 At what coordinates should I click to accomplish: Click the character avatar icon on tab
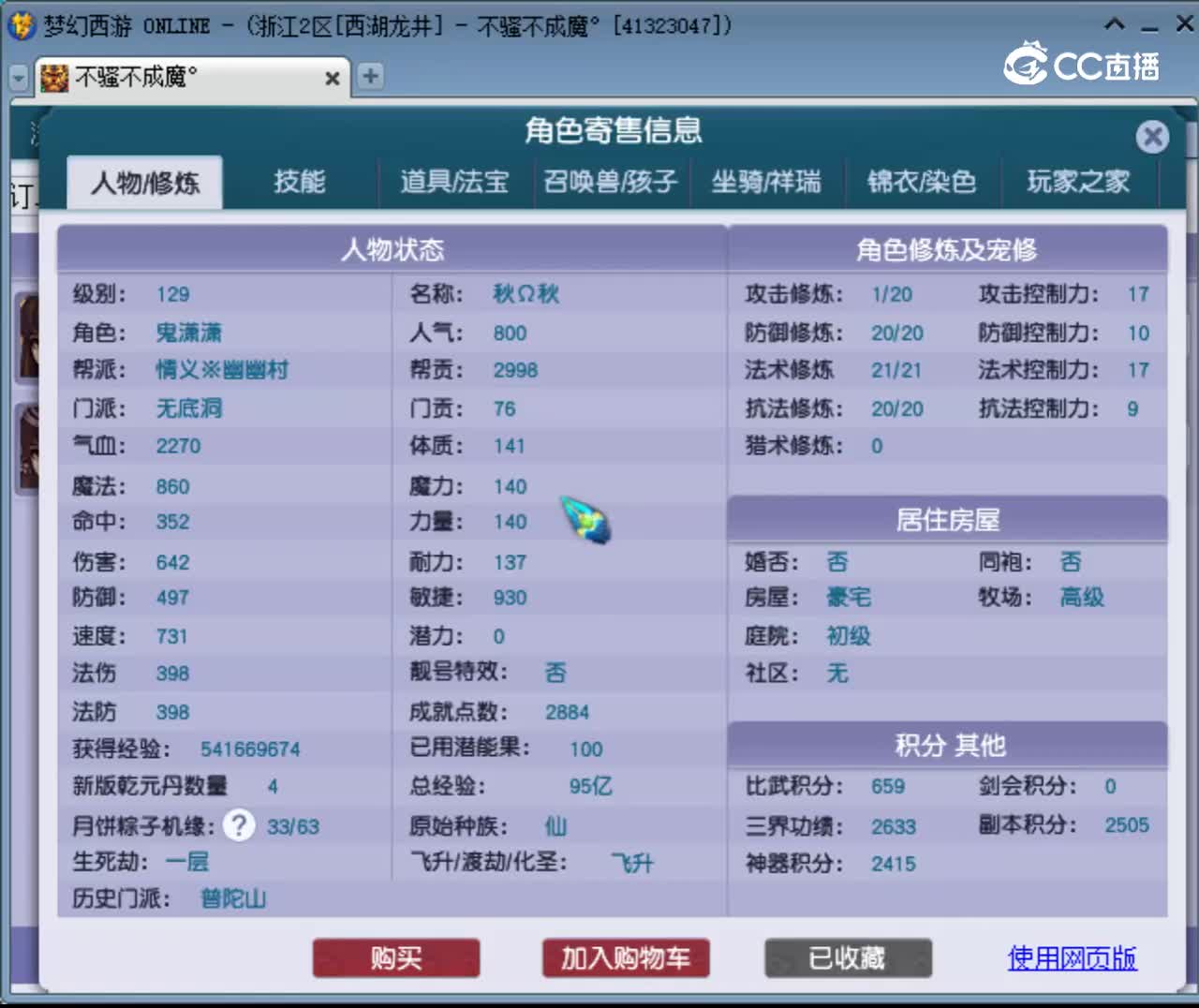(x=54, y=78)
